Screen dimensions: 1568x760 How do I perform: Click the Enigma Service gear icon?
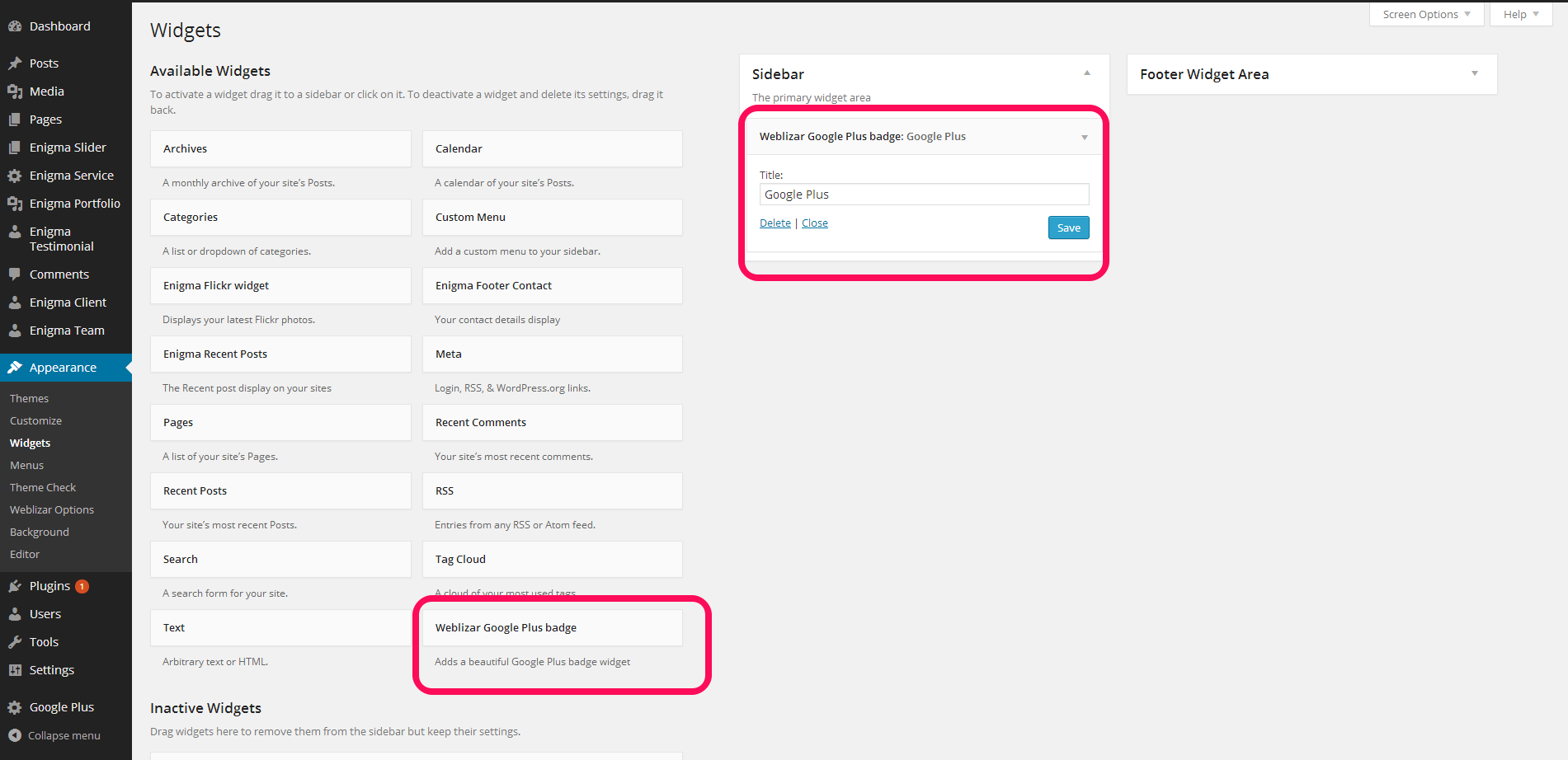click(15, 176)
